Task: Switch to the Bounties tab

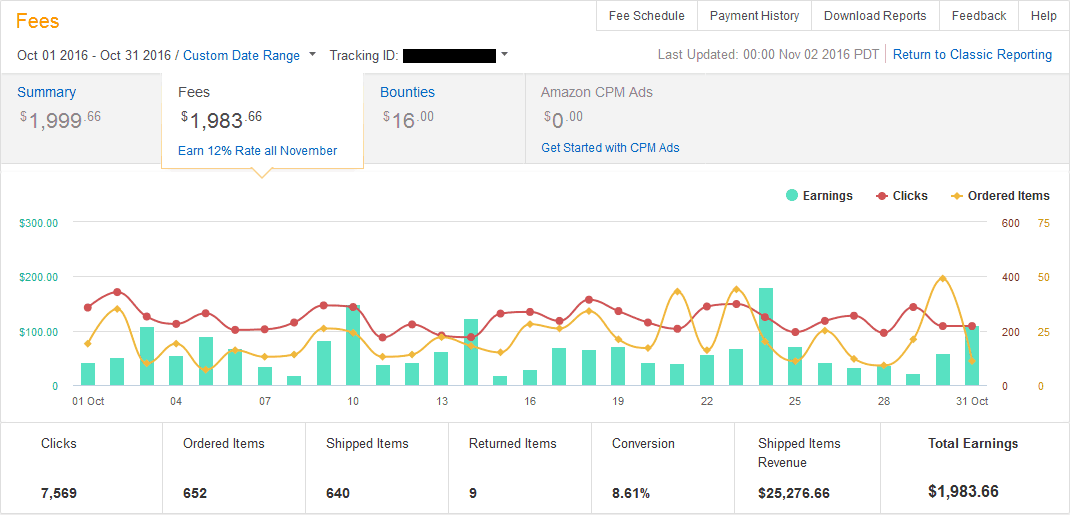Action: [407, 92]
